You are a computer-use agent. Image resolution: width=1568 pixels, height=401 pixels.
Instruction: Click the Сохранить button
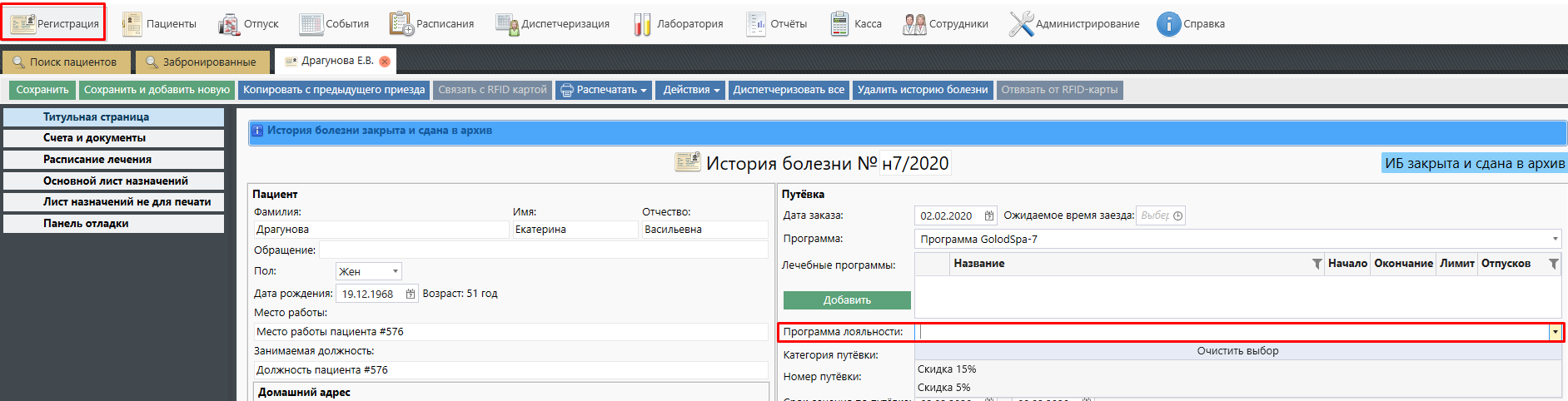(42, 90)
